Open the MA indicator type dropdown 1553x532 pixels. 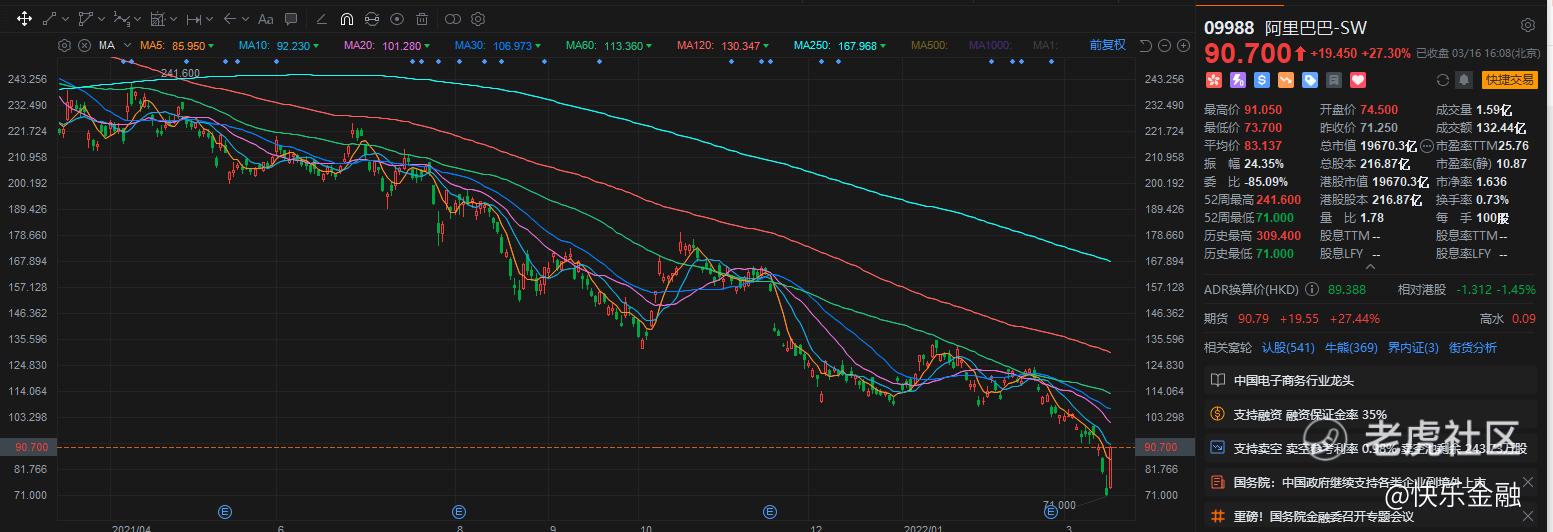click(127, 46)
